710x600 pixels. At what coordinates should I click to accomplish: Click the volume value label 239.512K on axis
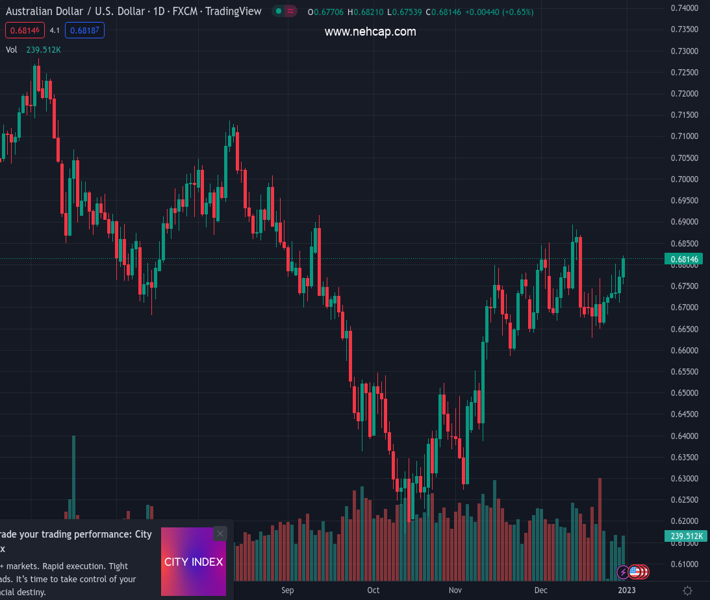click(686, 536)
